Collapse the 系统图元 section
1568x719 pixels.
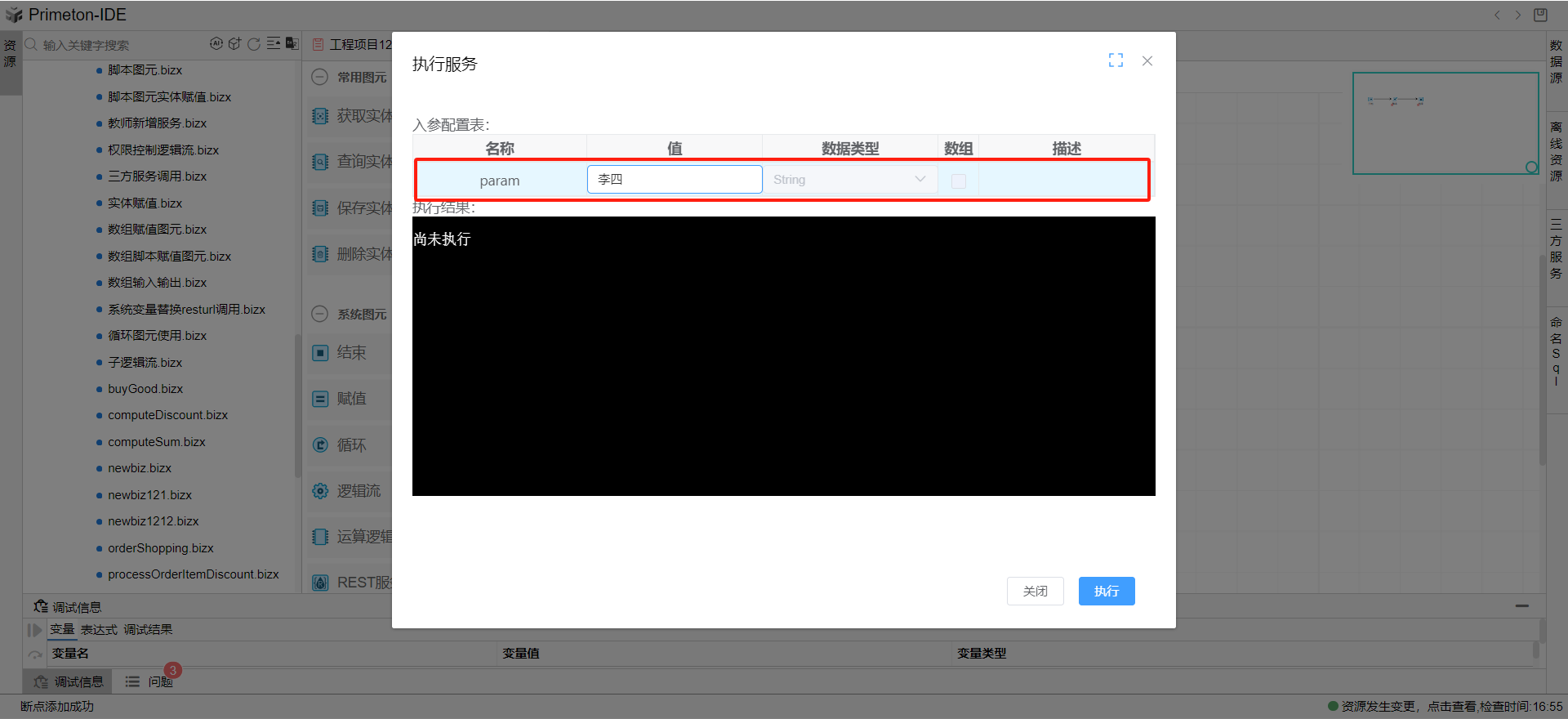click(x=320, y=314)
